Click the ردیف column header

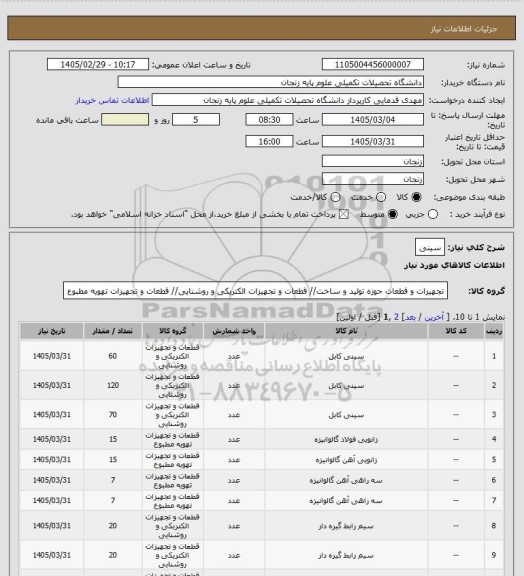(x=494, y=331)
